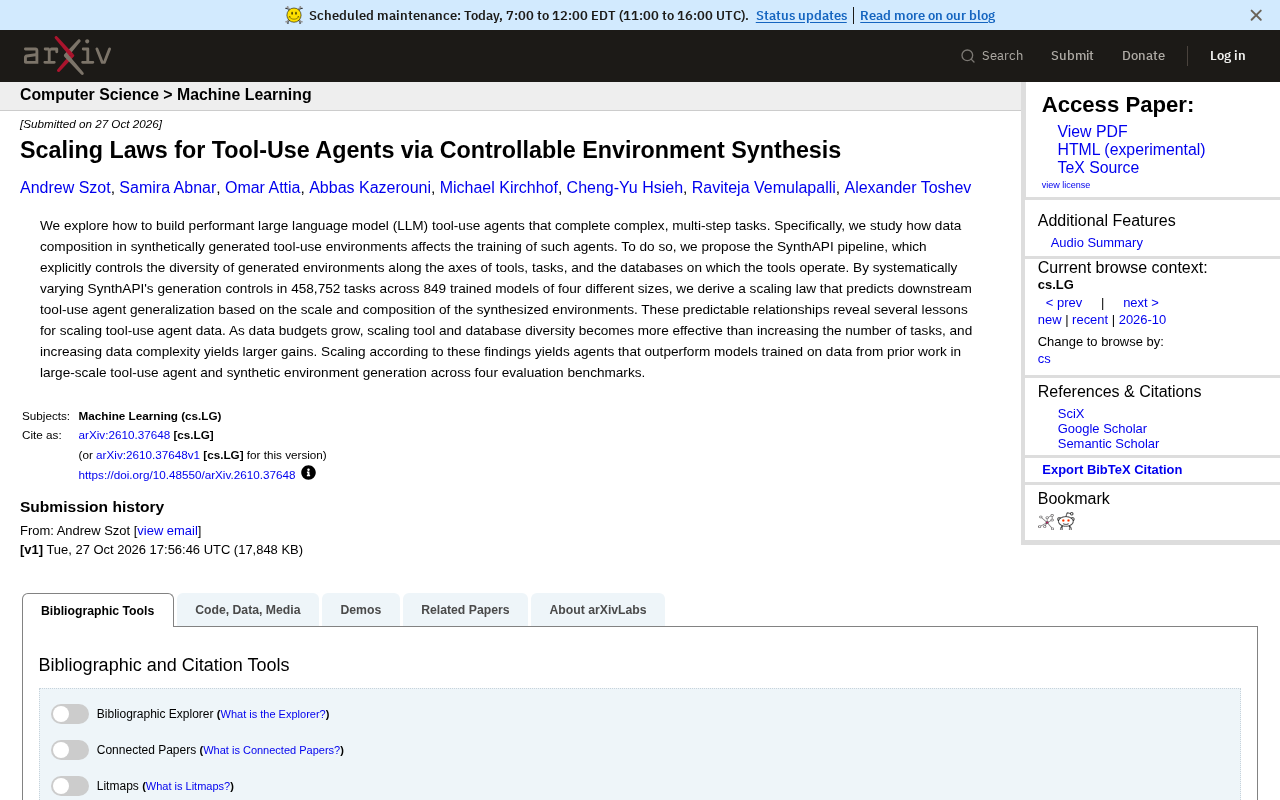
Task: Open the Code, Data, Media tab
Action: pyautogui.click(x=248, y=610)
